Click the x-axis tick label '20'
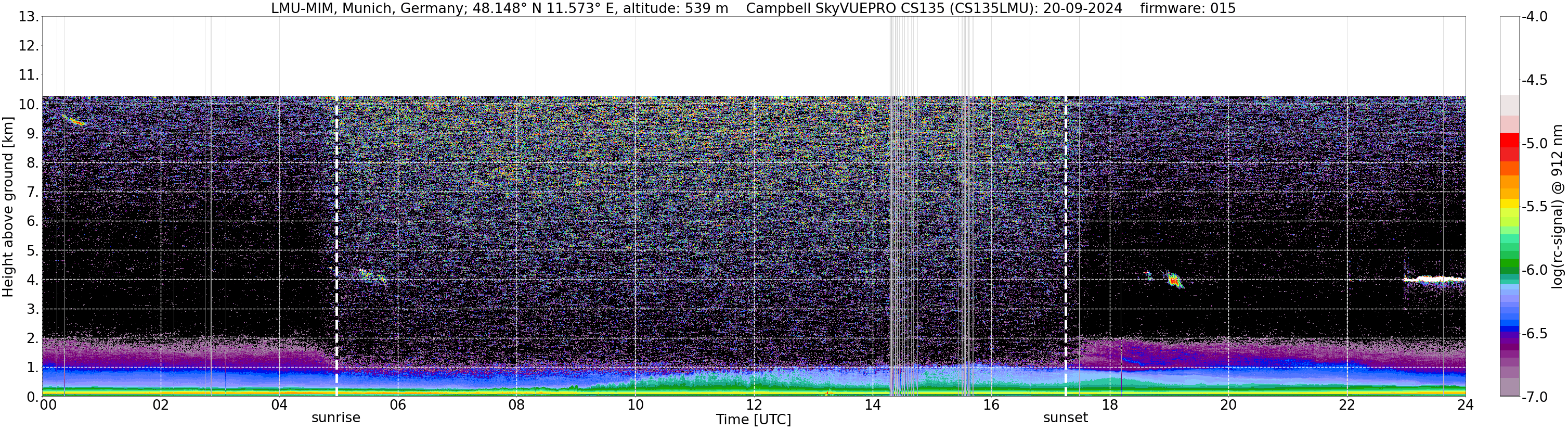Screen dimensions: 1568x430 [x=1229, y=405]
